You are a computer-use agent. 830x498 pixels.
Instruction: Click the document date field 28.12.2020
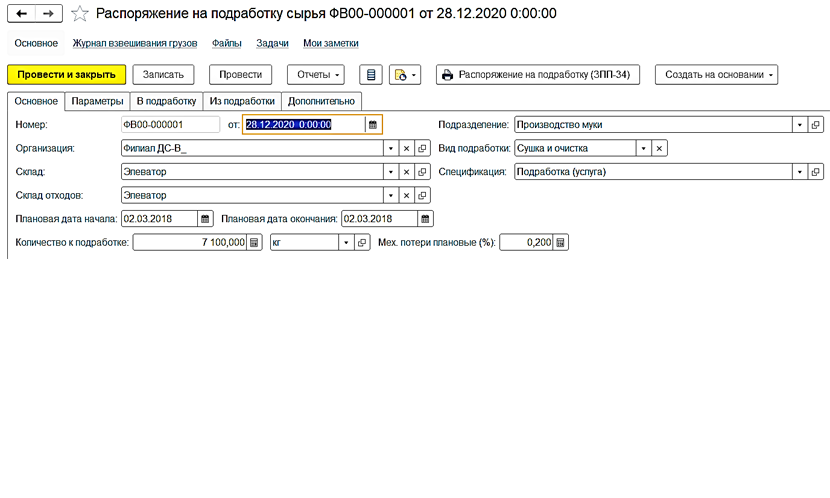pos(304,125)
